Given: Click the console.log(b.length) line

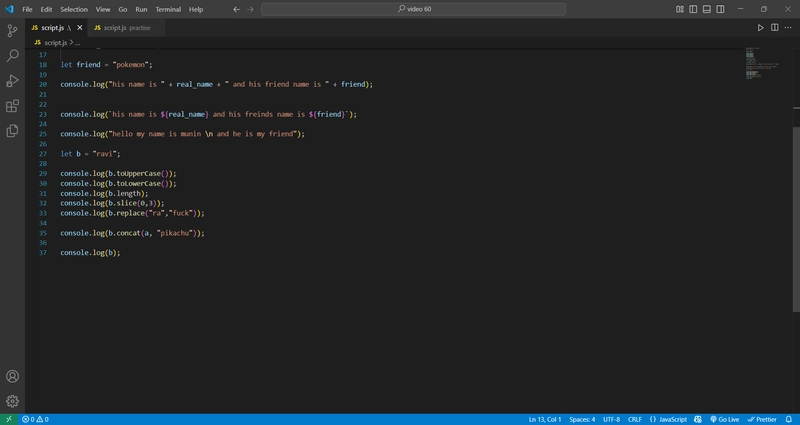Looking at the screenshot, I should [104, 193].
